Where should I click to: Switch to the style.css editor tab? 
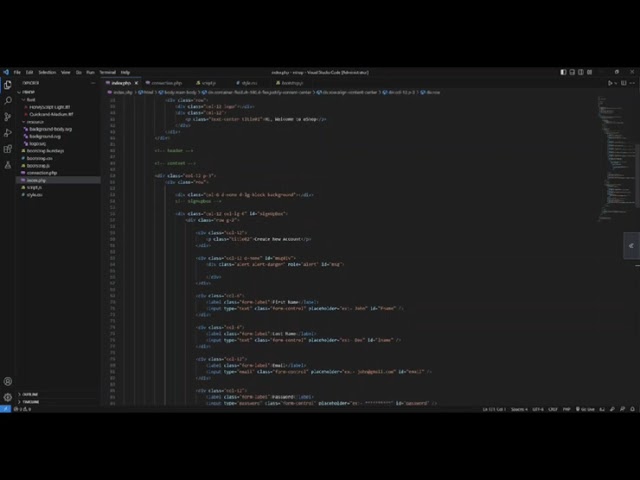tap(247, 83)
